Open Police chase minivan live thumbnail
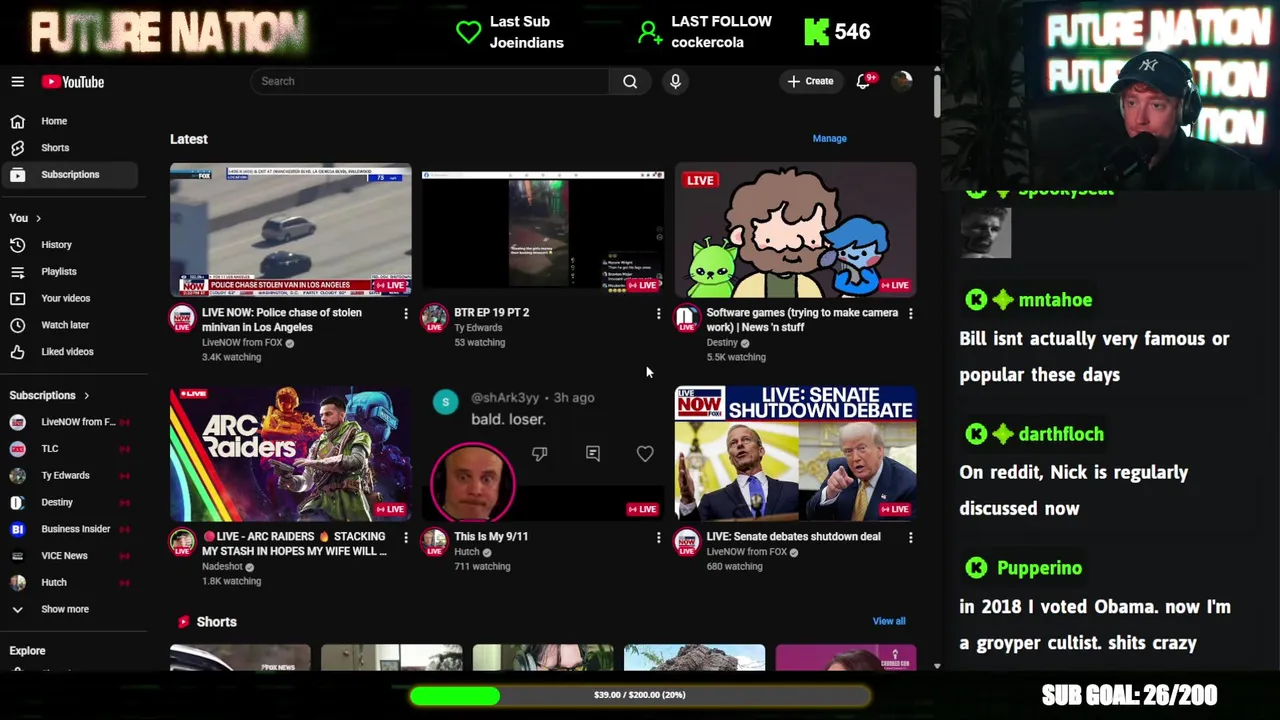Viewport: 1280px width, 720px height. [290, 231]
